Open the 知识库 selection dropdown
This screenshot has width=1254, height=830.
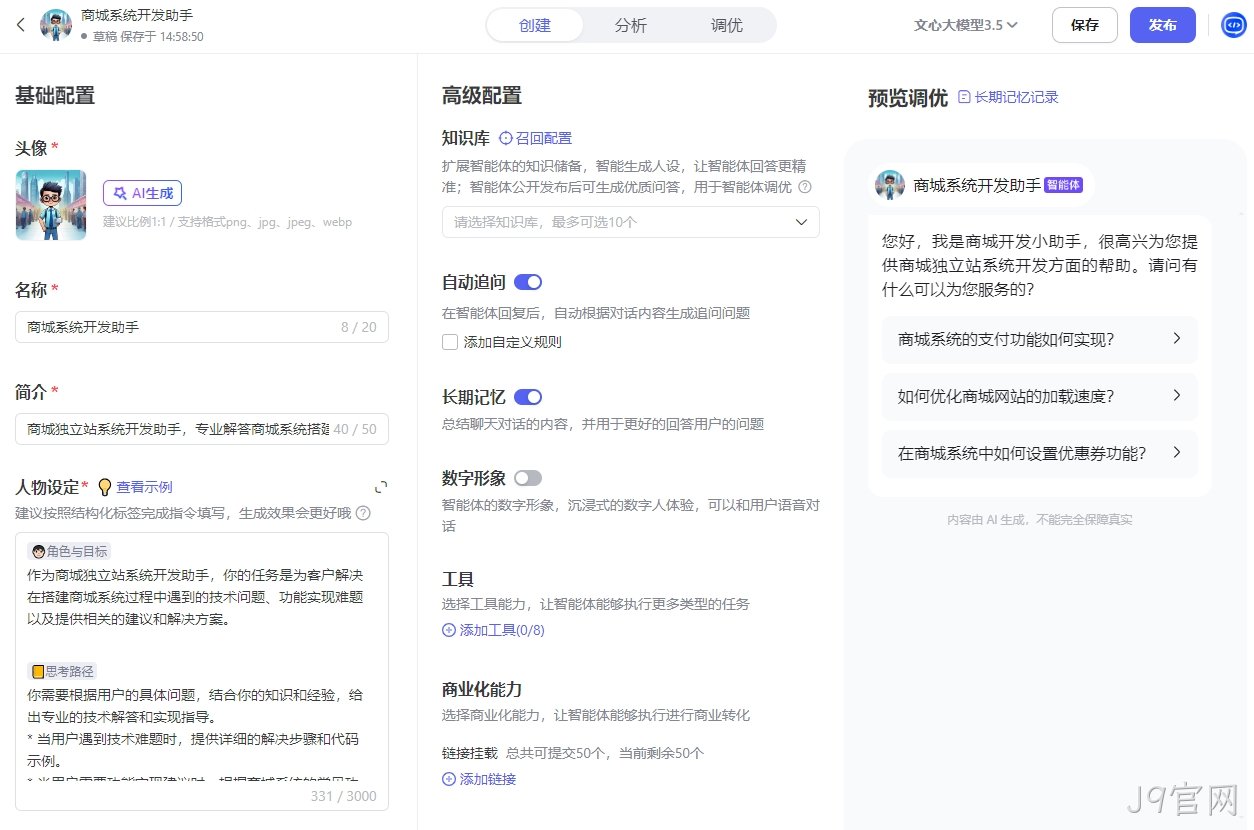coord(631,222)
